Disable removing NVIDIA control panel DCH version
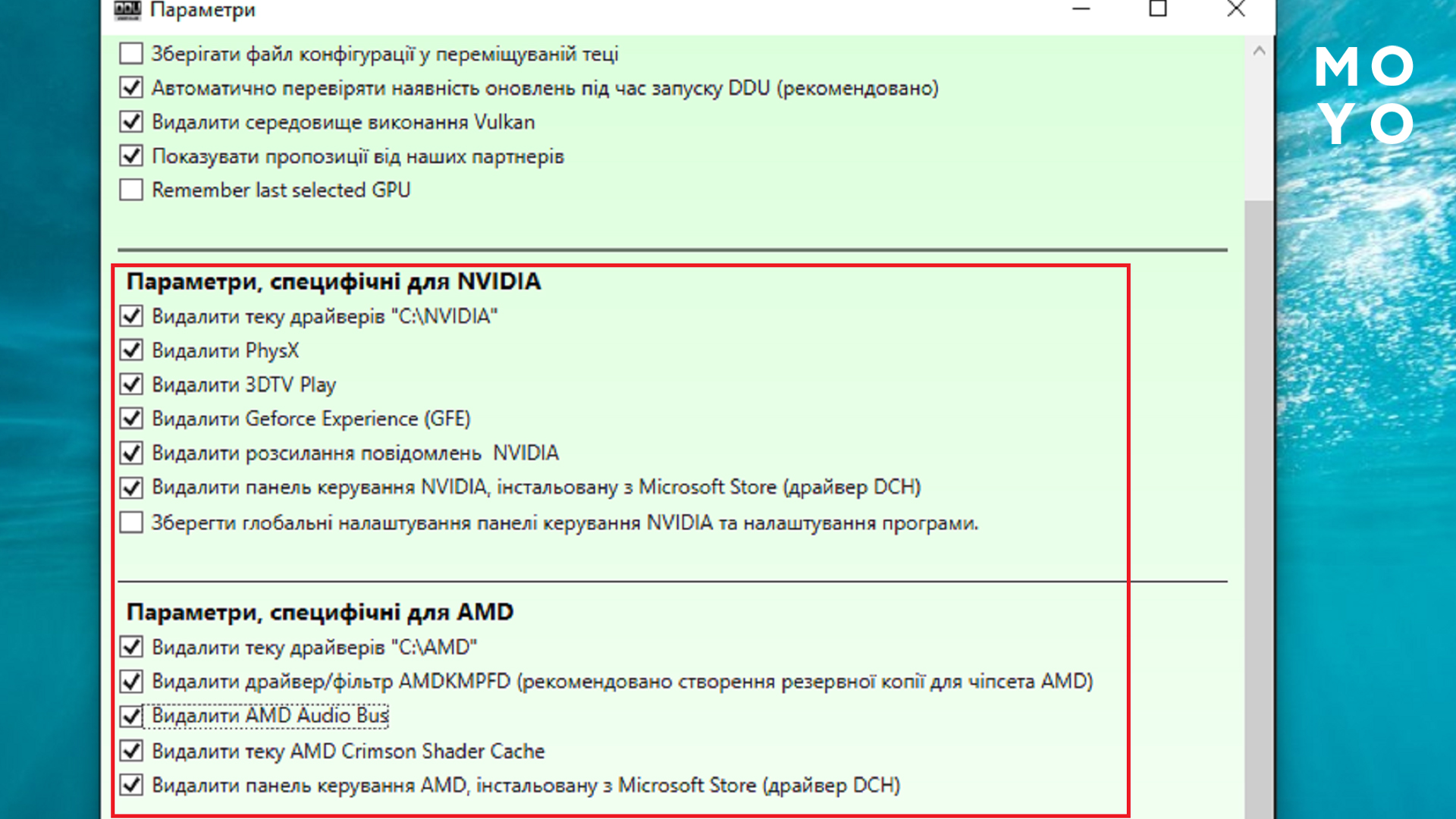 pos(130,487)
